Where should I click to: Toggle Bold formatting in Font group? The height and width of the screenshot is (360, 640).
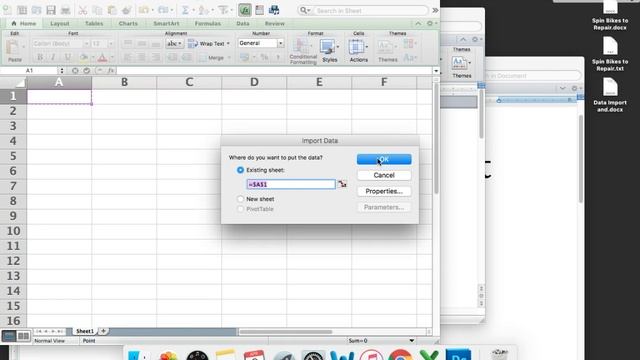point(40,58)
